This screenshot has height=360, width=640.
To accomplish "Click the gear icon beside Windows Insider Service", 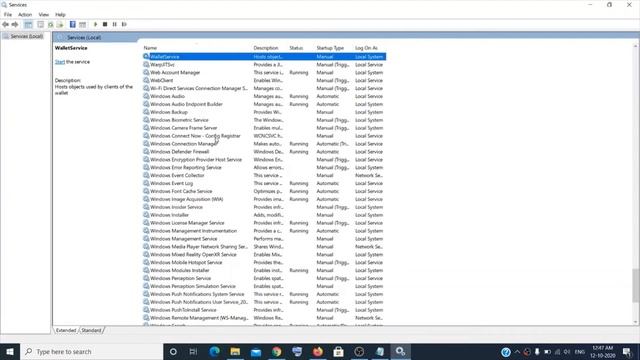I will pos(146,207).
